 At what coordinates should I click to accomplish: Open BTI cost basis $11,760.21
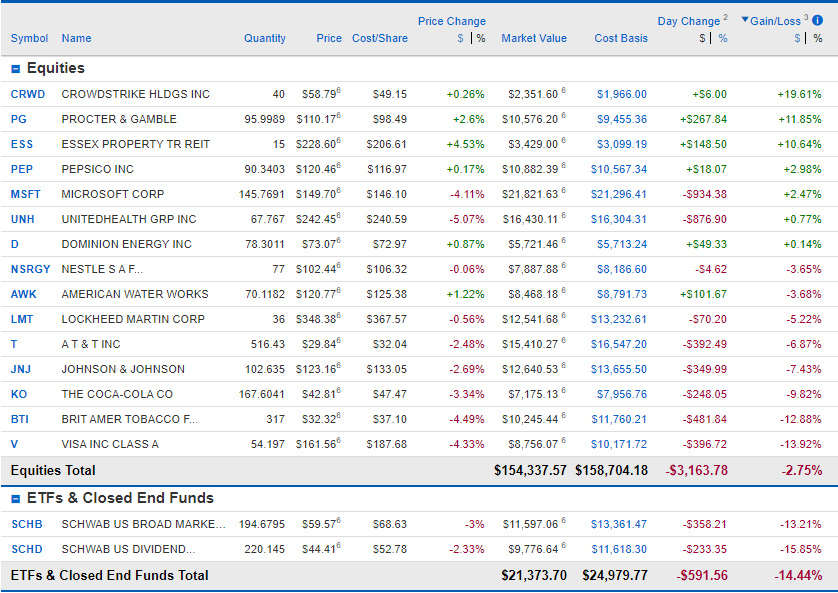click(x=619, y=419)
